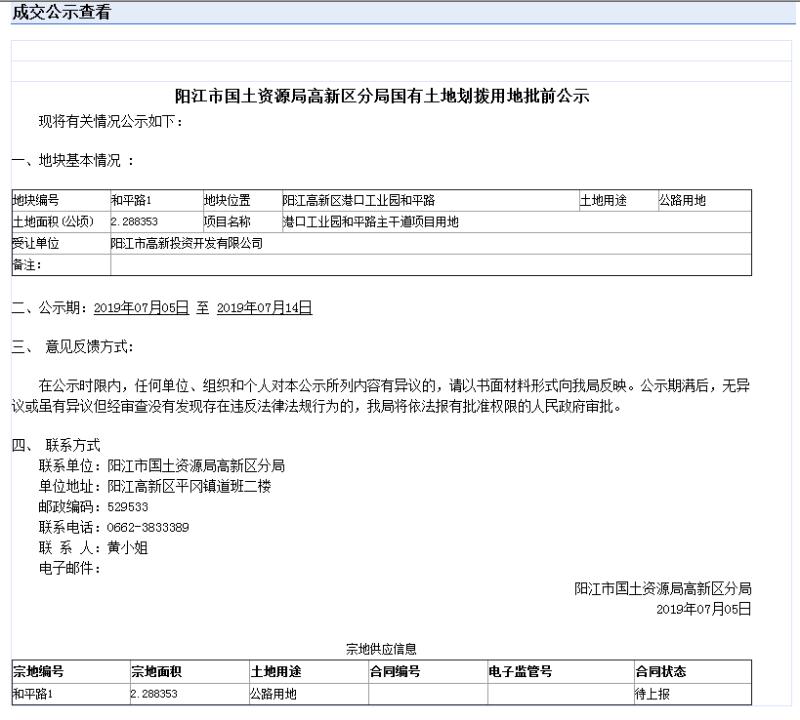800x720 pixels.
Task: Click the 宗地编号 column header
Action: pos(38,672)
